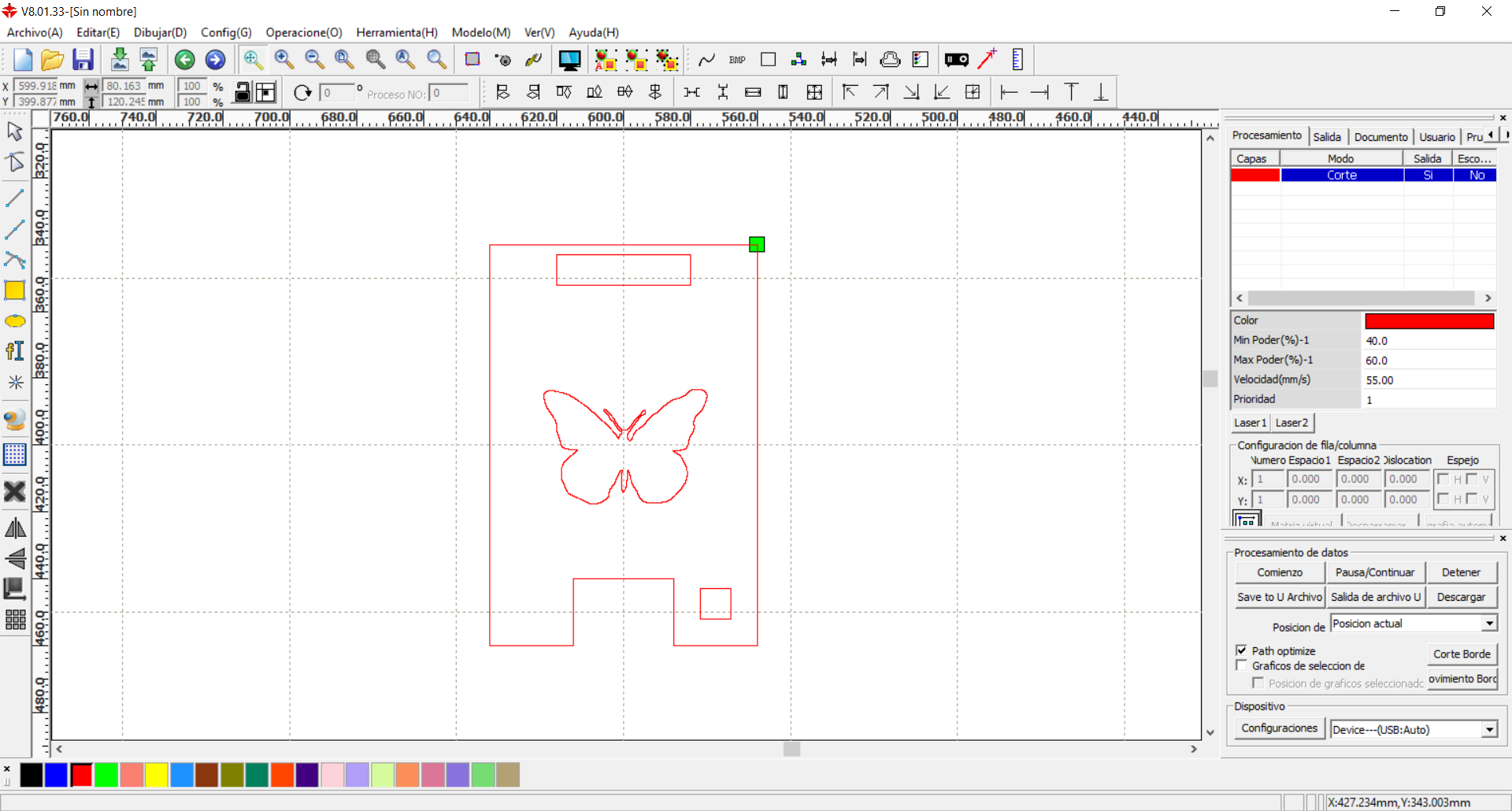
Task: Click the Zoom out magnifier icon
Action: click(x=314, y=60)
